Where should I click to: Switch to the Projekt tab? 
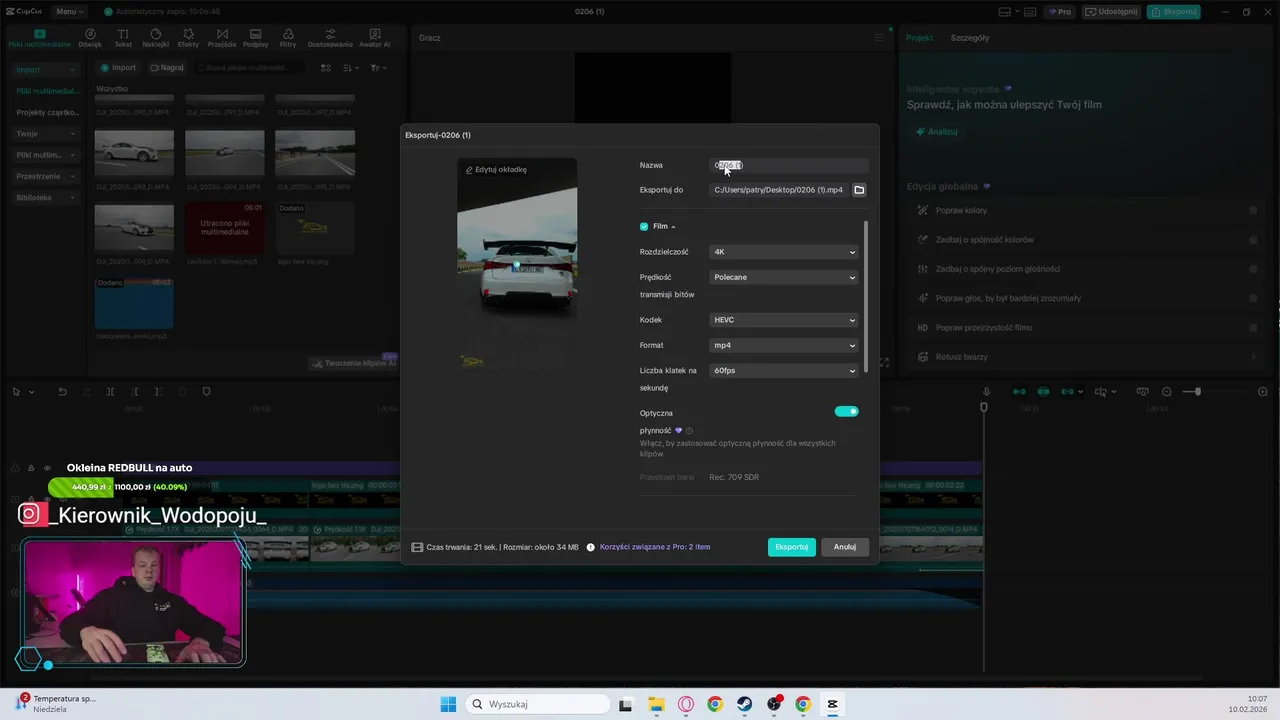(919, 38)
